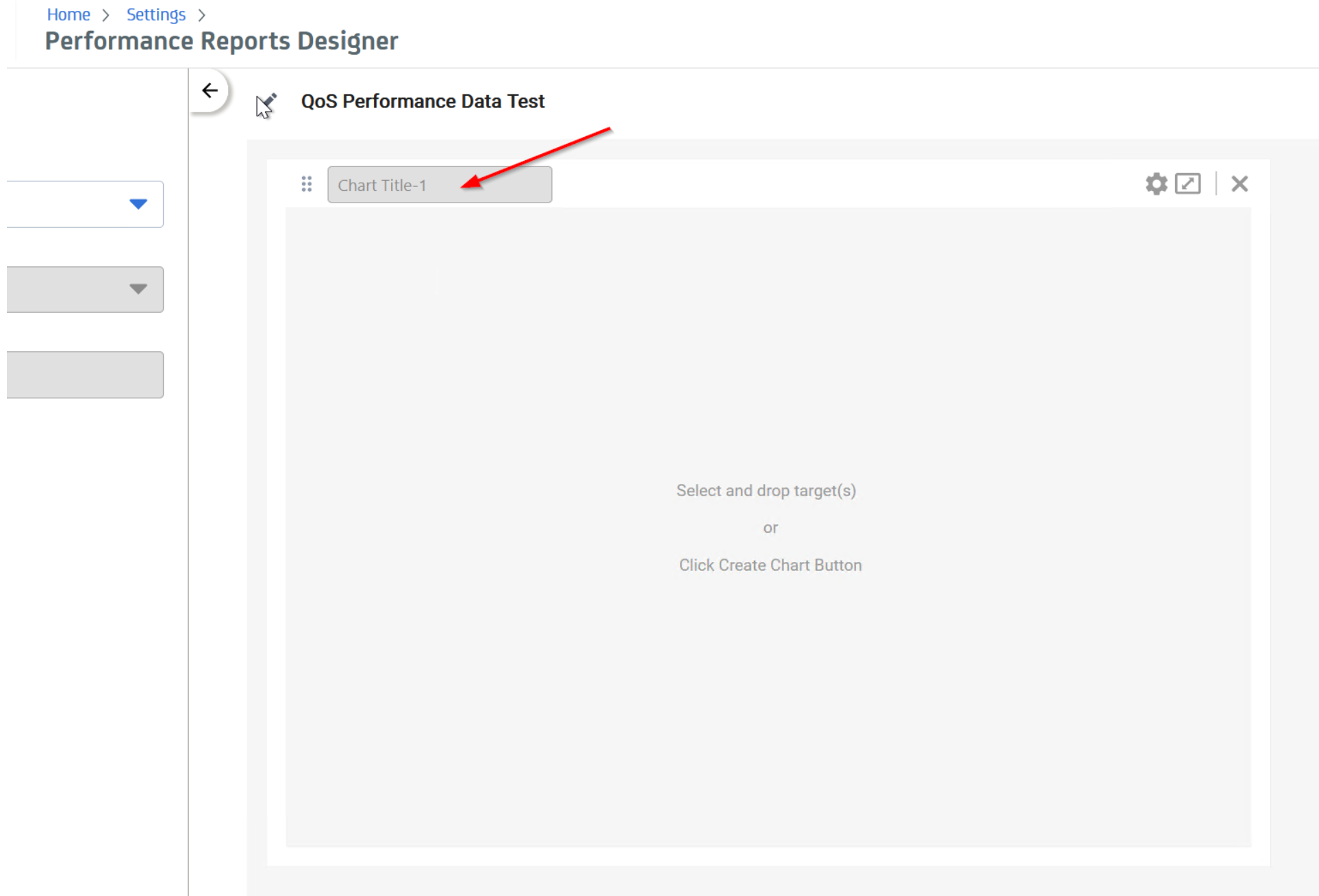Viewport: 1319px width, 896px height.
Task: Click the back arrow button
Action: 210,90
